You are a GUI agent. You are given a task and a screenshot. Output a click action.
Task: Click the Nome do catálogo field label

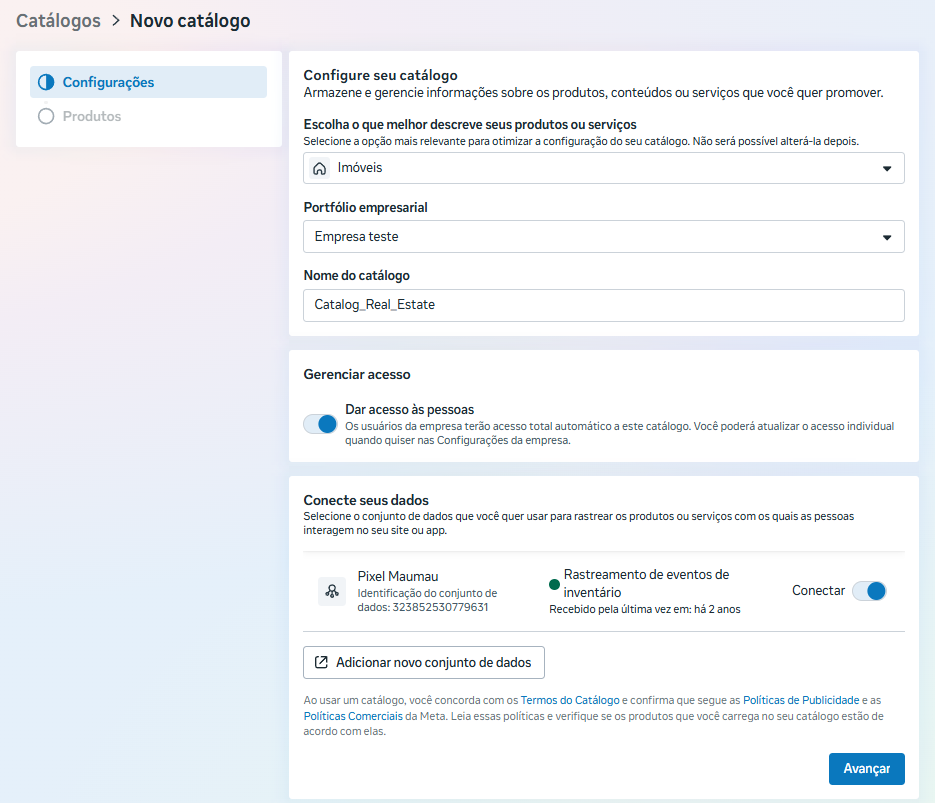(x=357, y=275)
